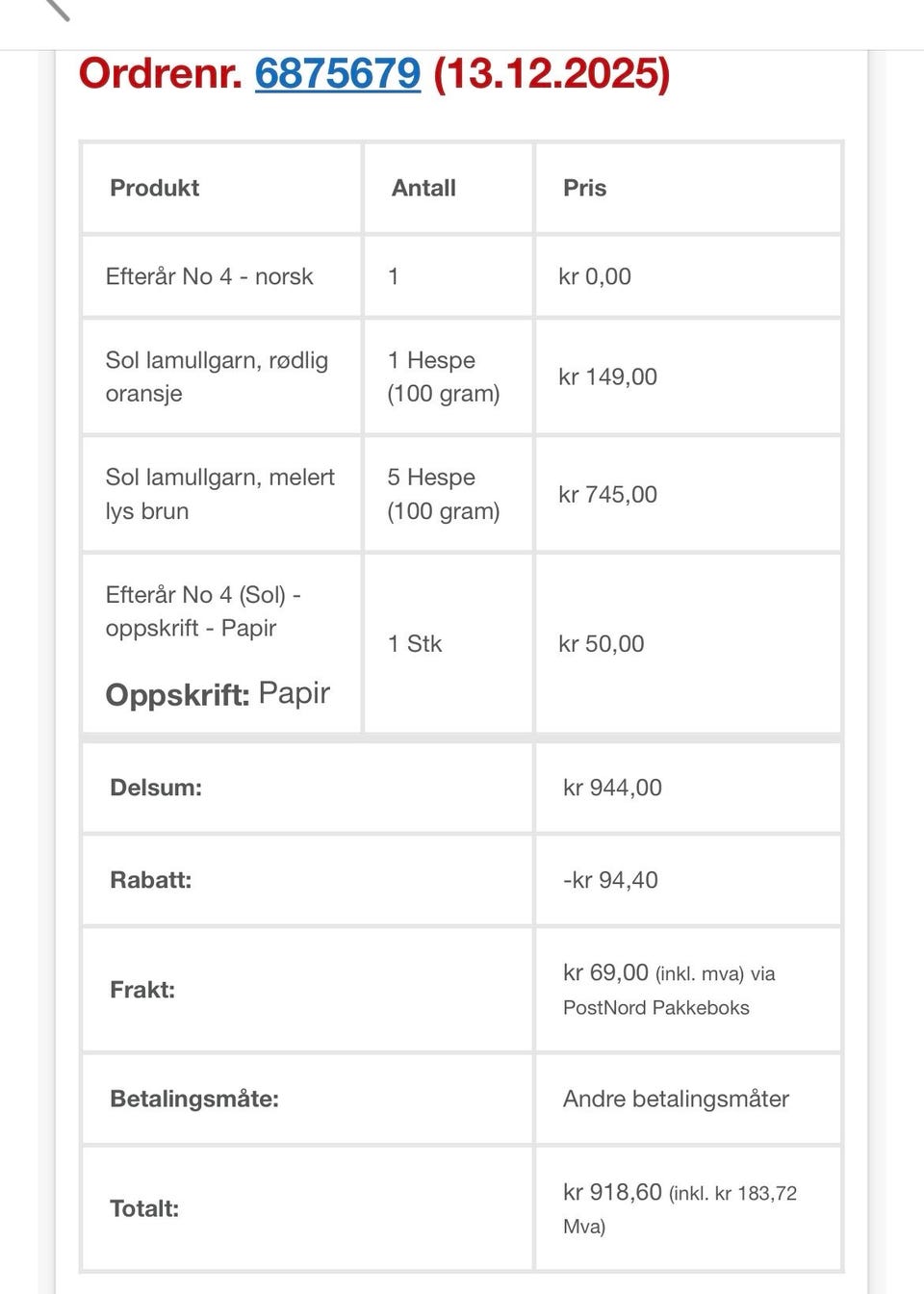The height and width of the screenshot is (1294, 924).
Task: Select Efterår No 4 (Sol) oppskrift product
Action: [x=203, y=611]
